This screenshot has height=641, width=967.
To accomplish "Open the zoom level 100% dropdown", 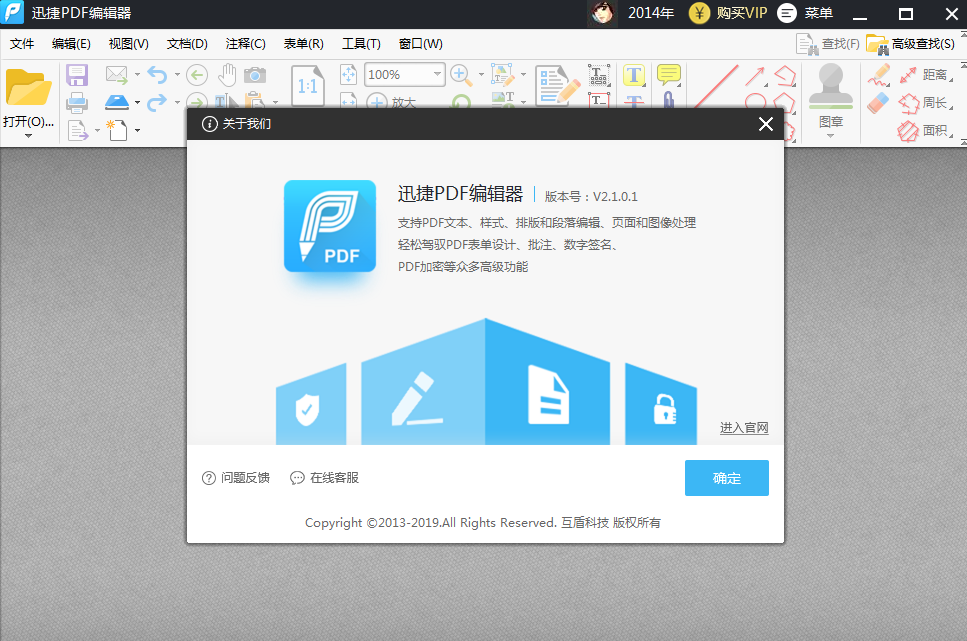I will point(437,75).
